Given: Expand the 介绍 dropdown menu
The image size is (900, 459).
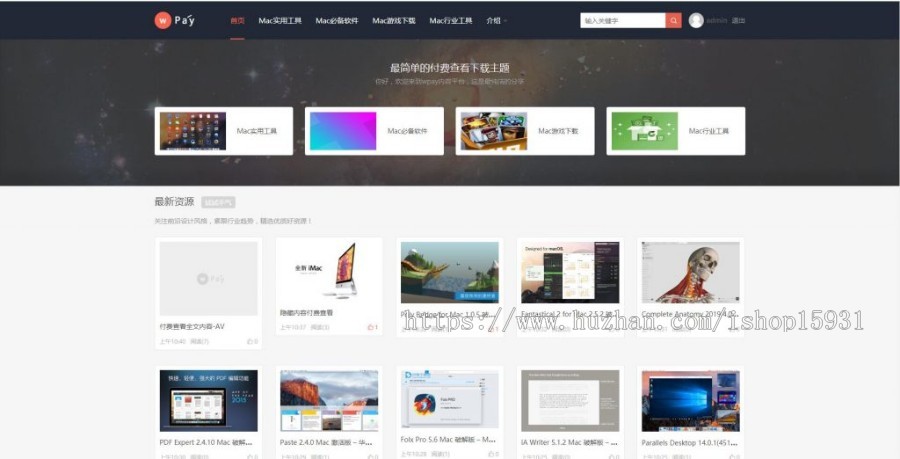Looking at the screenshot, I should [x=496, y=21].
